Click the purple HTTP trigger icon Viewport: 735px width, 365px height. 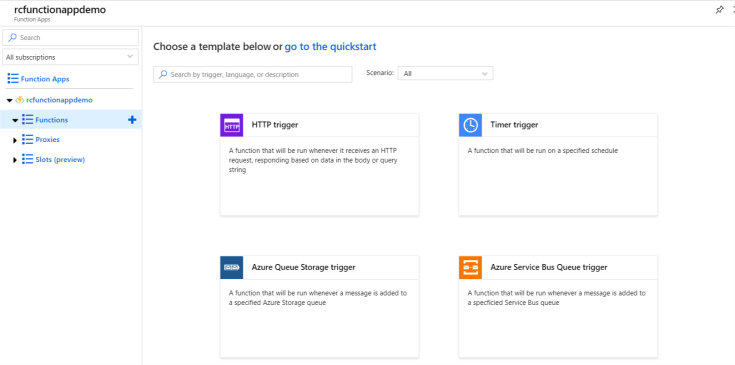click(232, 125)
